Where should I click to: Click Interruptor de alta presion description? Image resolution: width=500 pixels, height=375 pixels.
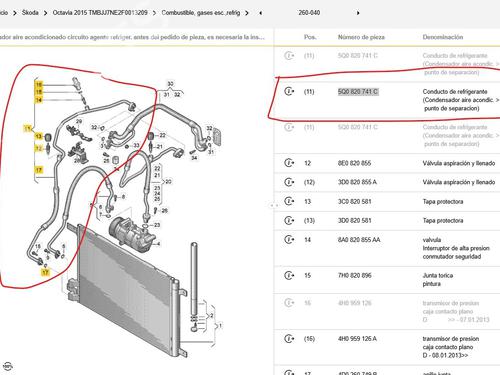pyautogui.click(x=456, y=248)
